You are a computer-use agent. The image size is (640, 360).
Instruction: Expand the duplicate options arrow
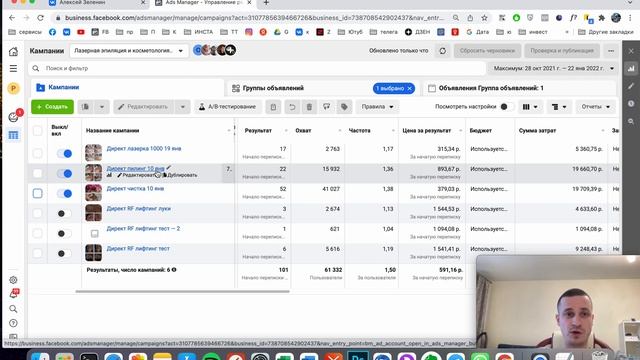(x=102, y=107)
